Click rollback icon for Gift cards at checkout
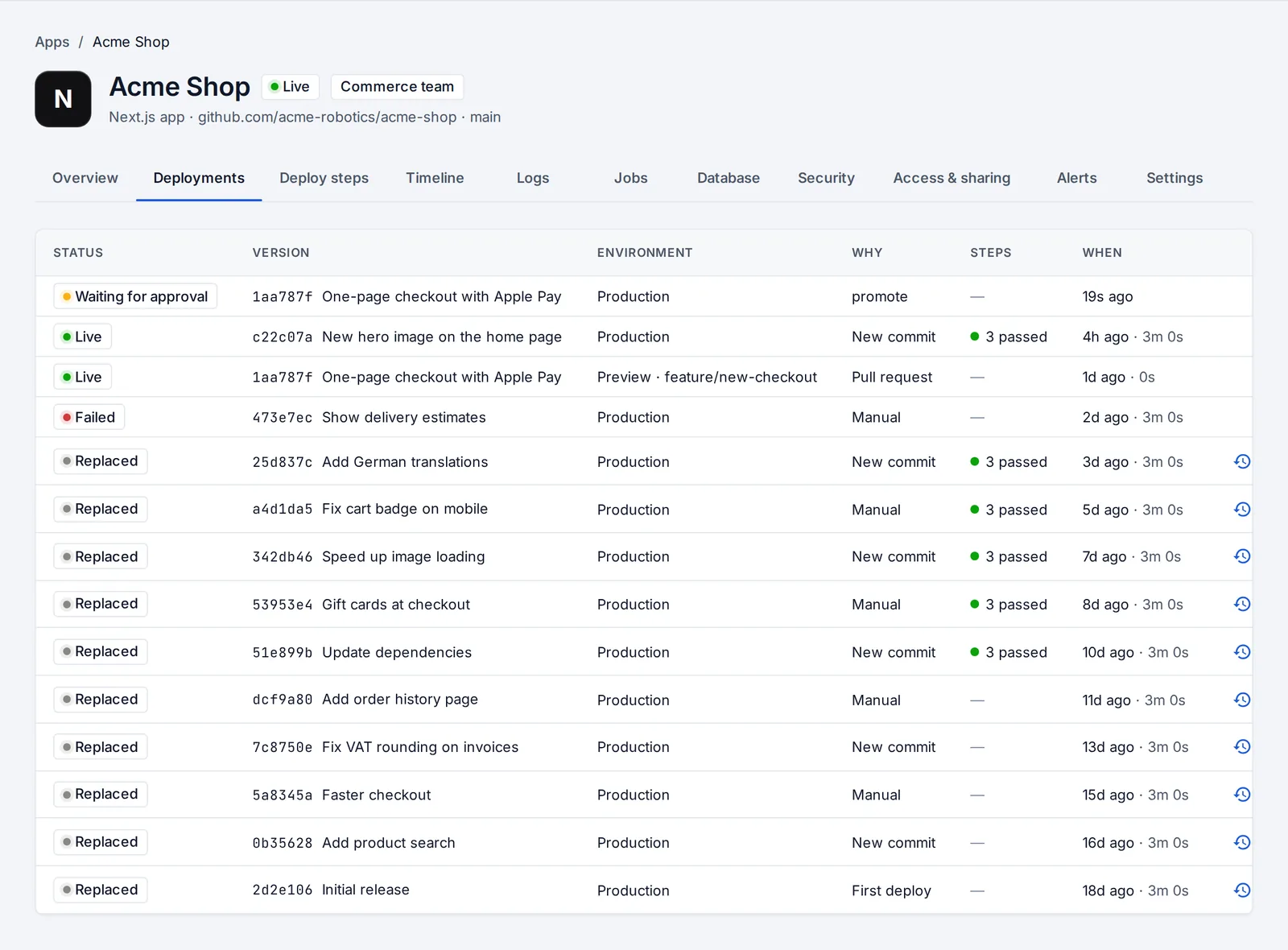Screen dimensions: 1288x950 tap(1242, 604)
